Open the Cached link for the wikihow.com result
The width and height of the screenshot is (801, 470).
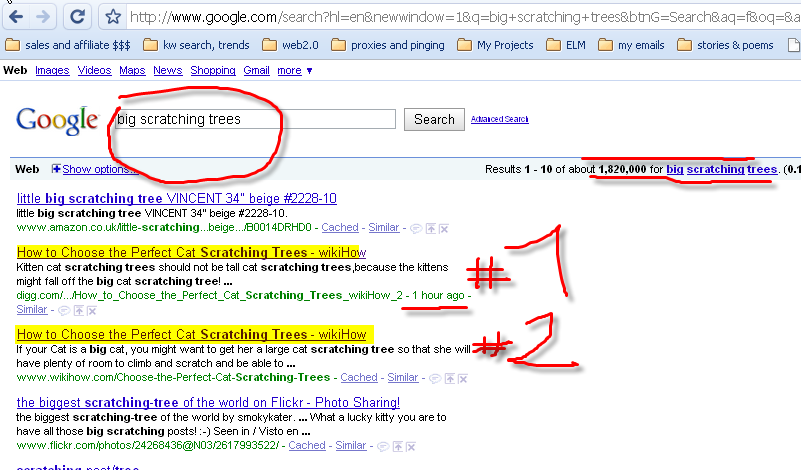(x=359, y=378)
